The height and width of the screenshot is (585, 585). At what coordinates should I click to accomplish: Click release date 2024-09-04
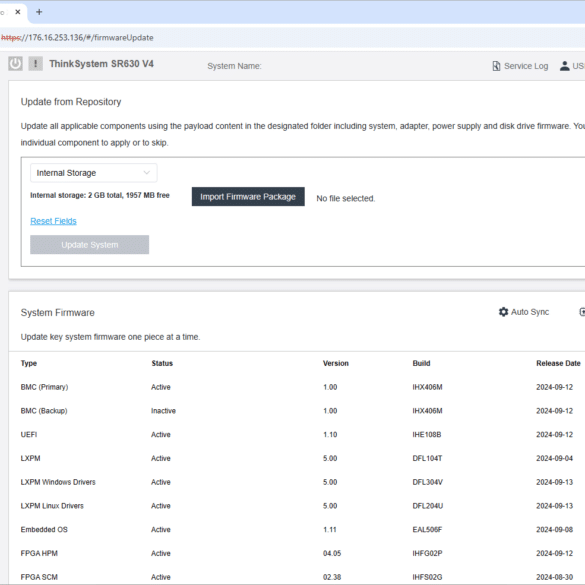pyautogui.click(x=554, y=458)
